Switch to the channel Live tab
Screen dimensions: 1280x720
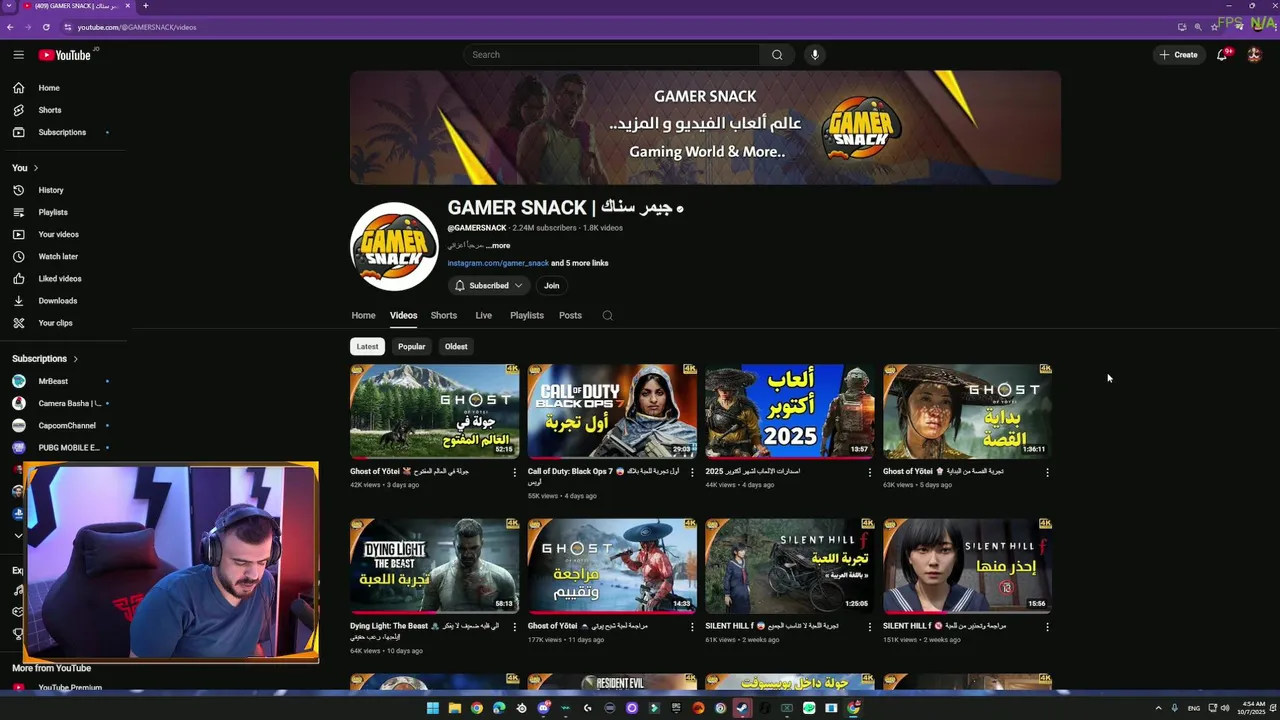tap(484, 316)
